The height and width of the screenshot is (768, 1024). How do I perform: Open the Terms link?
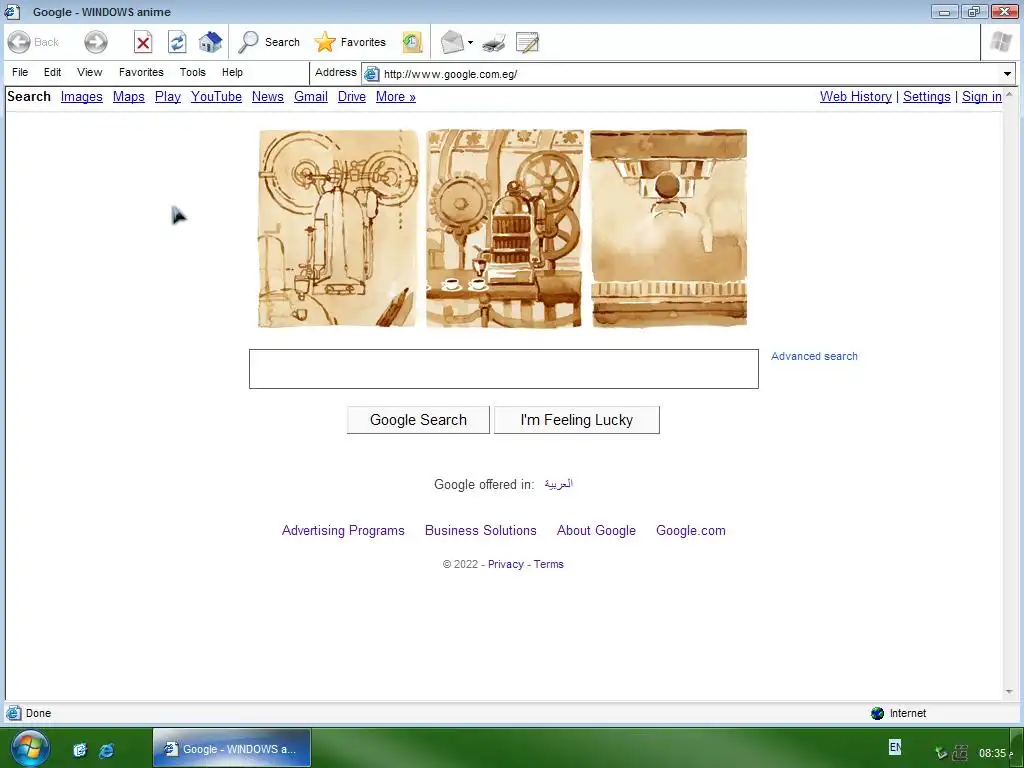[x=549, y=564]
